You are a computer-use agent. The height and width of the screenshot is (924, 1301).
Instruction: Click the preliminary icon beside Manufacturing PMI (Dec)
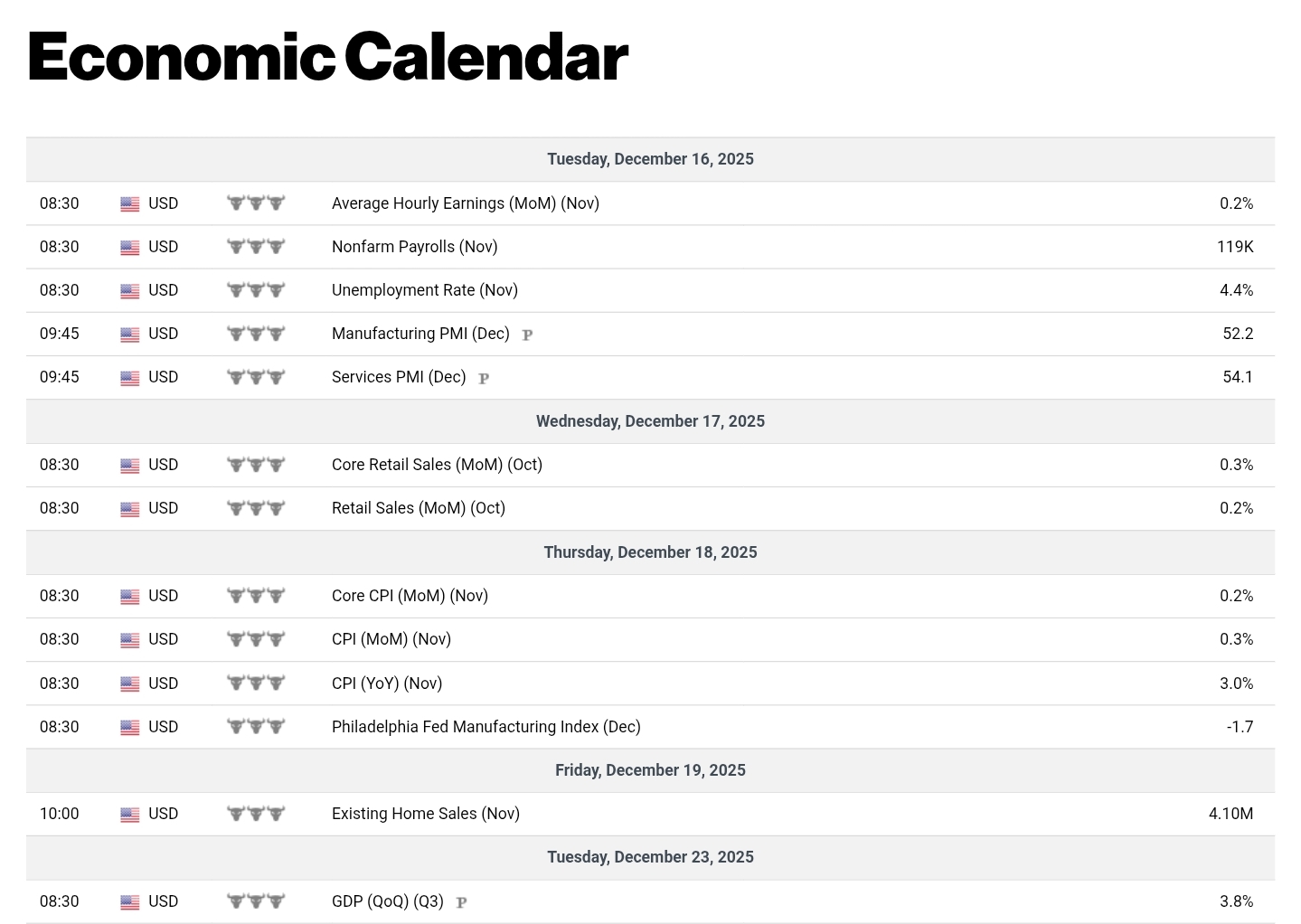click(x=527, y=335)
